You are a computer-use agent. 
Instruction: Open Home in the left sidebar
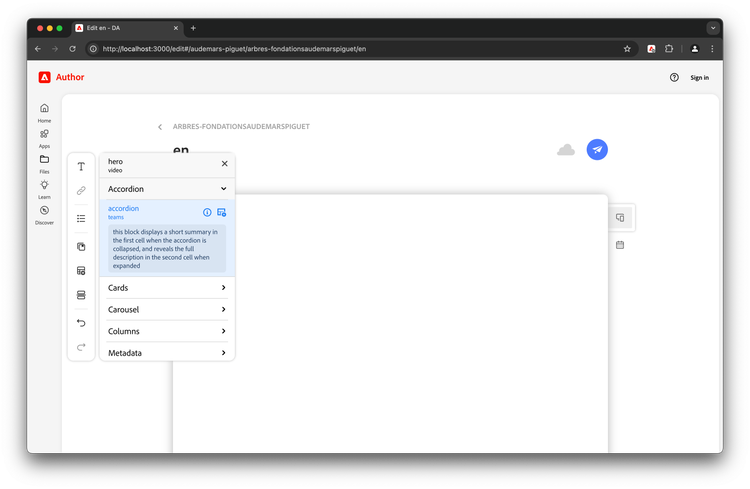44,112
